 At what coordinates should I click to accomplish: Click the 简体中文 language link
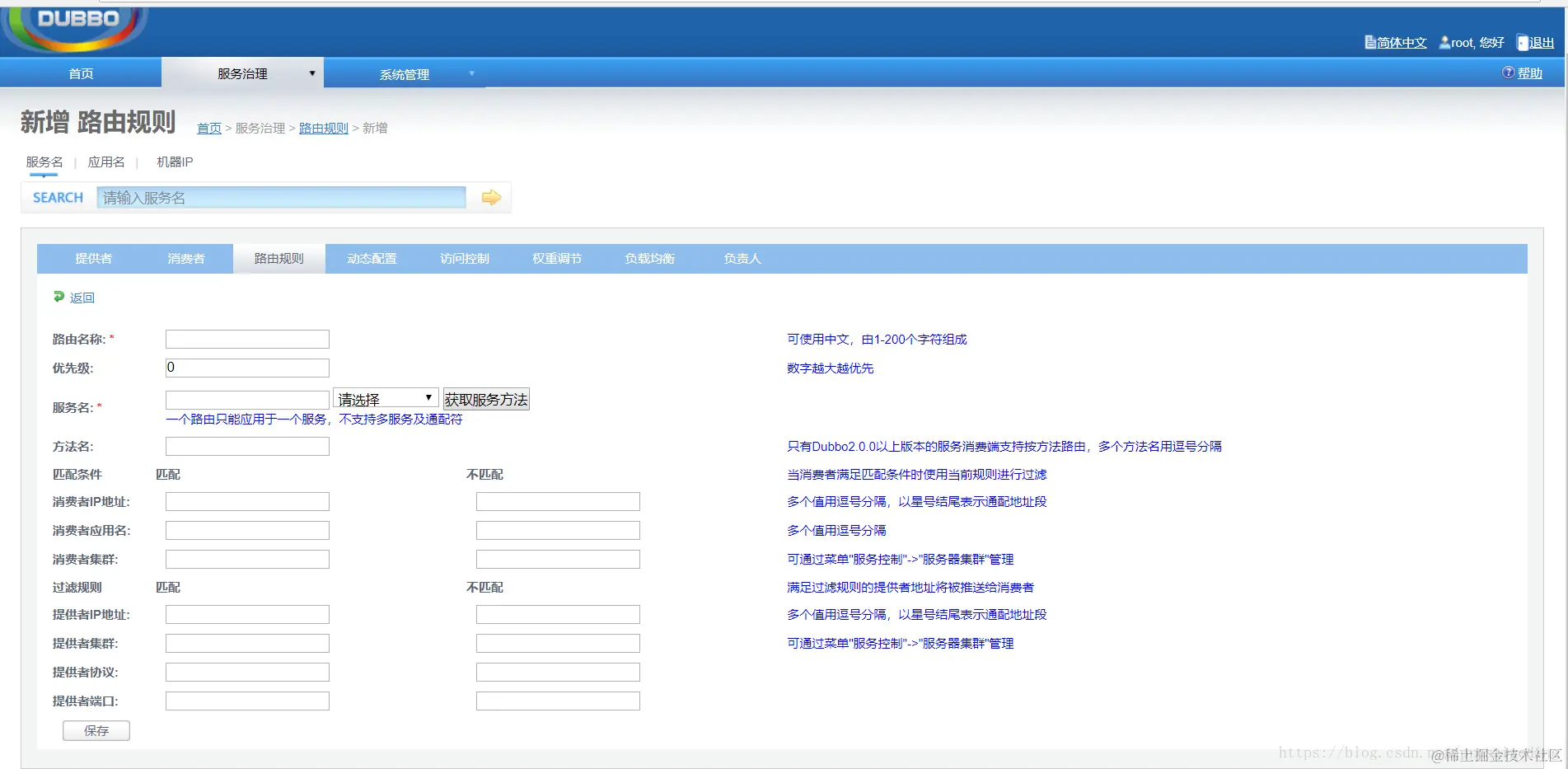coord(1402,43)
